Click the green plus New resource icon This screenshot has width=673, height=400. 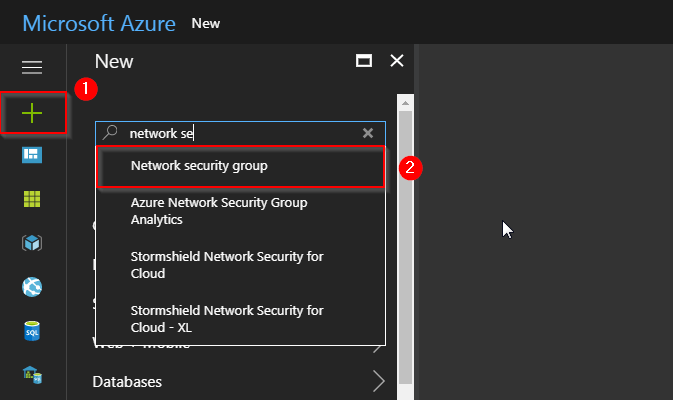pos(33,114)
